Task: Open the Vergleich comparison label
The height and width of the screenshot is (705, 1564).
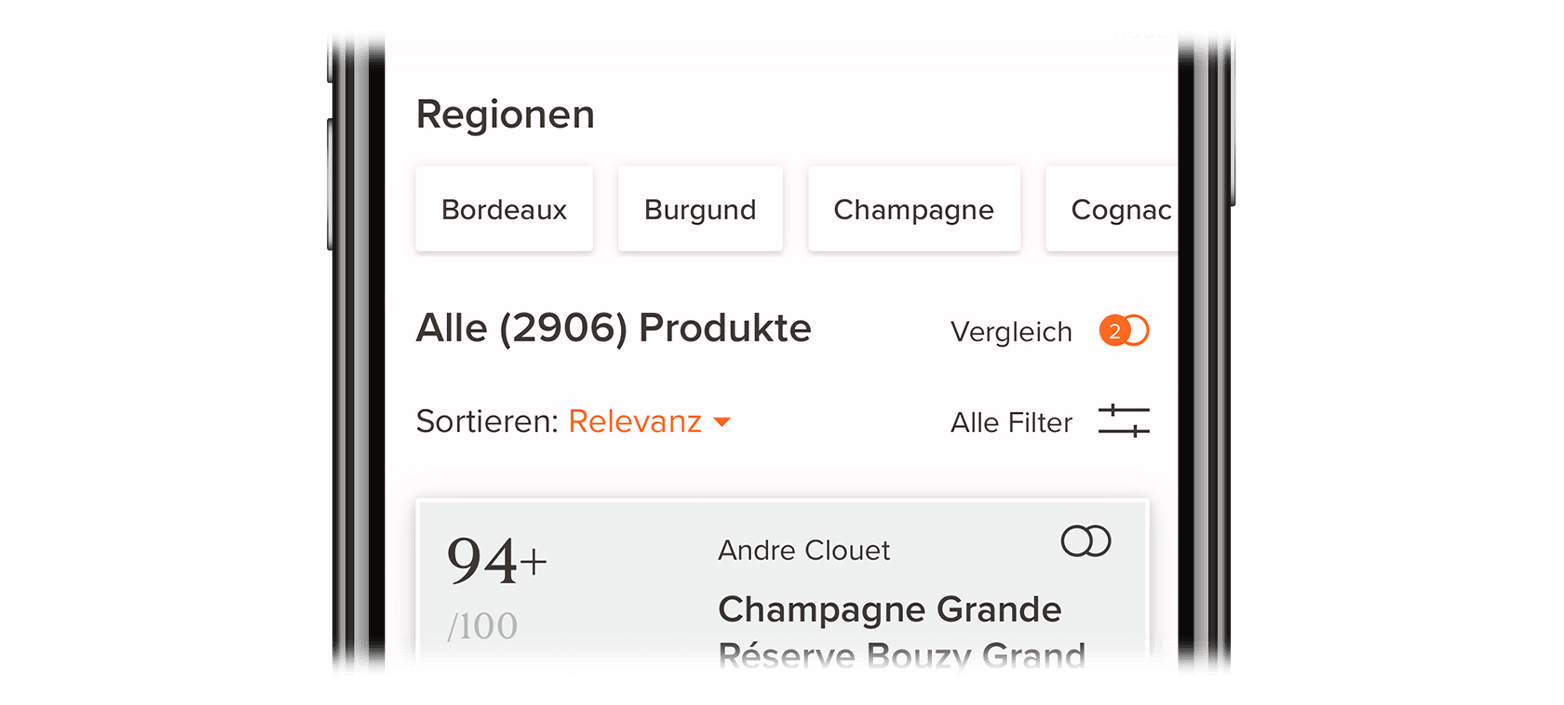Action: 1011,332
